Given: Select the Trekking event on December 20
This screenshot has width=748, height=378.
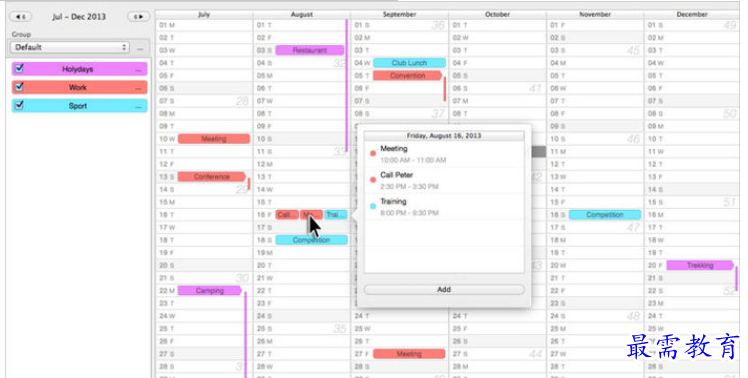Looking at the screenshot, I should tap(700, 265).
